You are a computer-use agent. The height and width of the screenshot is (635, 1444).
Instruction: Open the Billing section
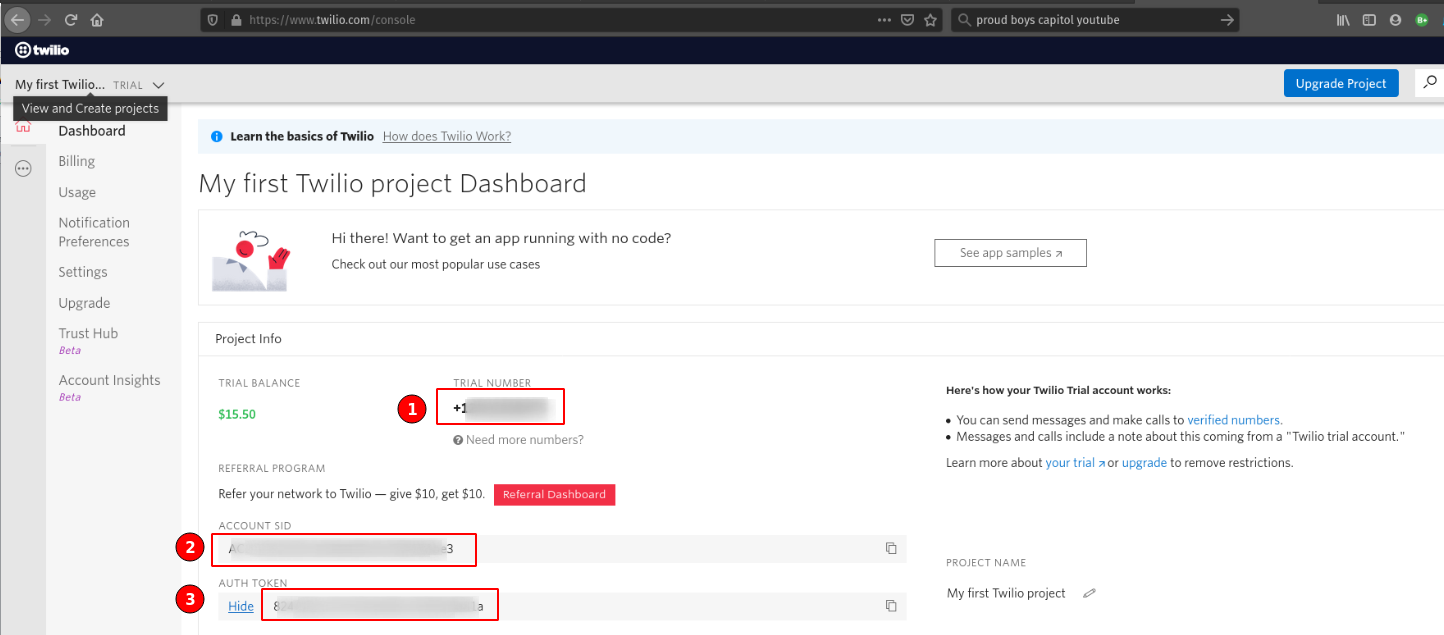coord(76,161)
